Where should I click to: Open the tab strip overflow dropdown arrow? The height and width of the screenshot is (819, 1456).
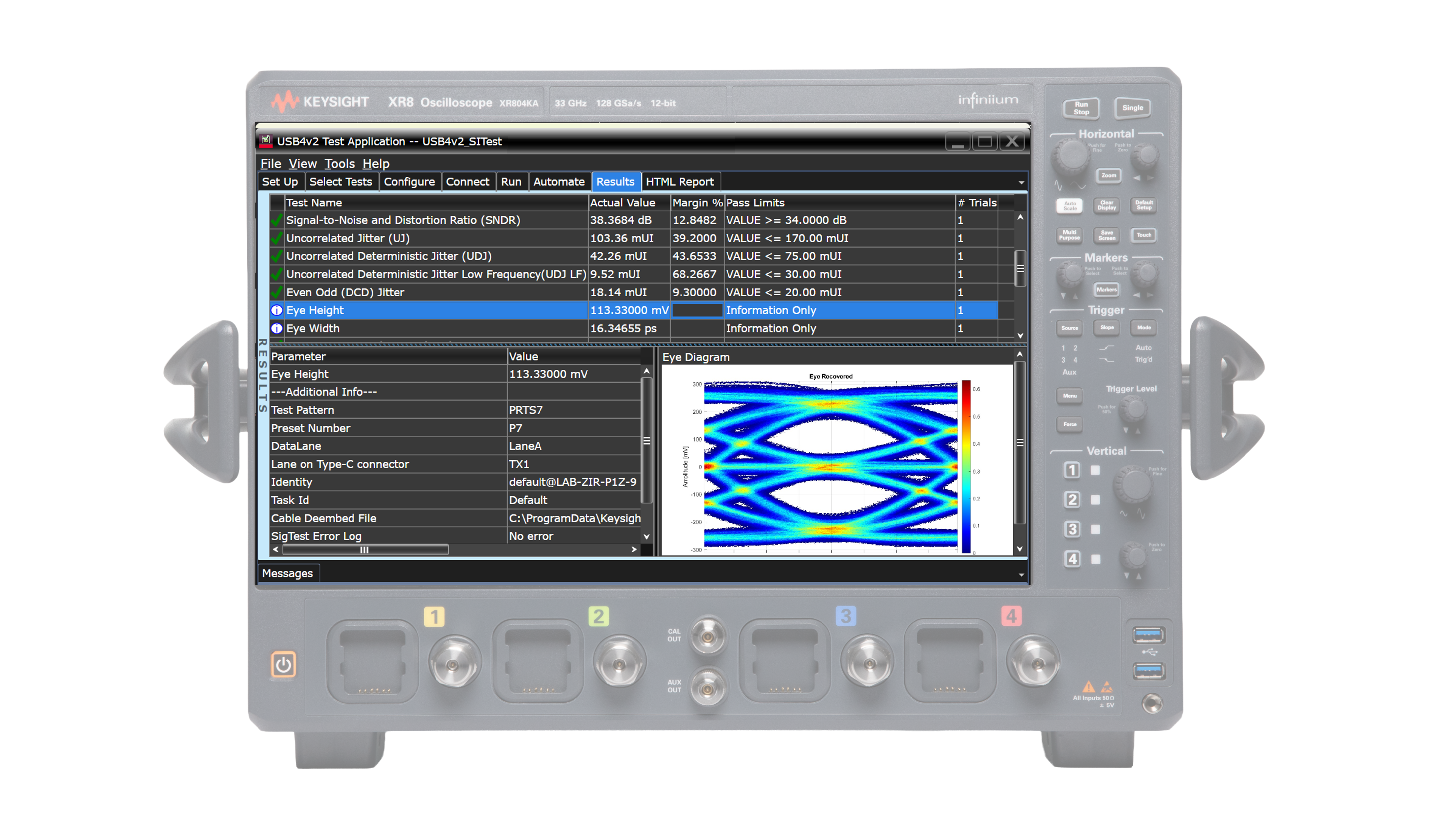tap(1021, 183)
